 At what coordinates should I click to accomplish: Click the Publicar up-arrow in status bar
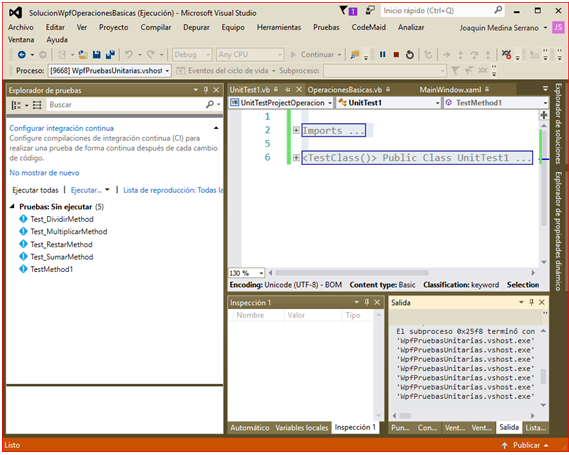(x=504, y=445)
